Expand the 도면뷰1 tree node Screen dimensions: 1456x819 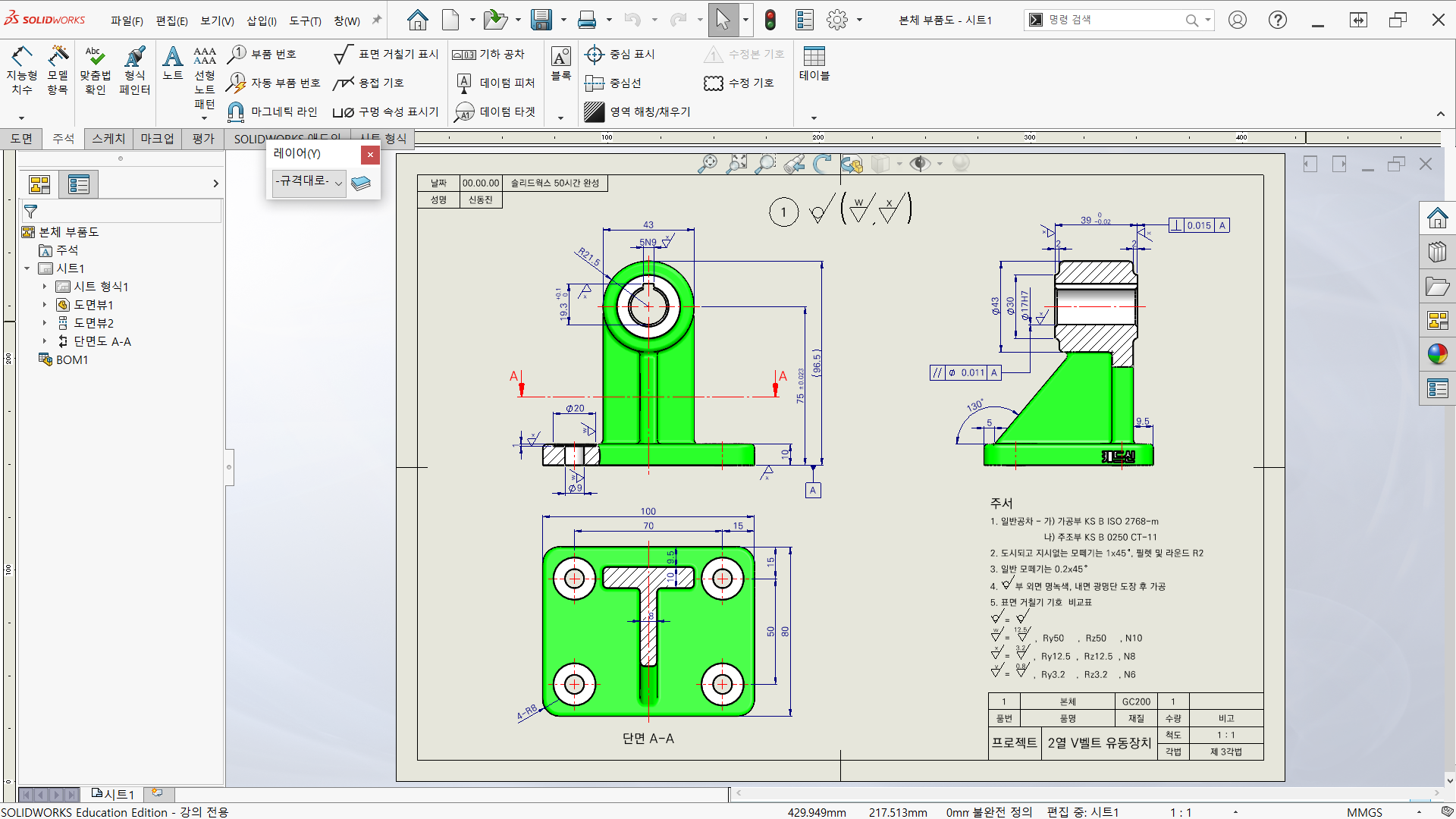[45, 305]
